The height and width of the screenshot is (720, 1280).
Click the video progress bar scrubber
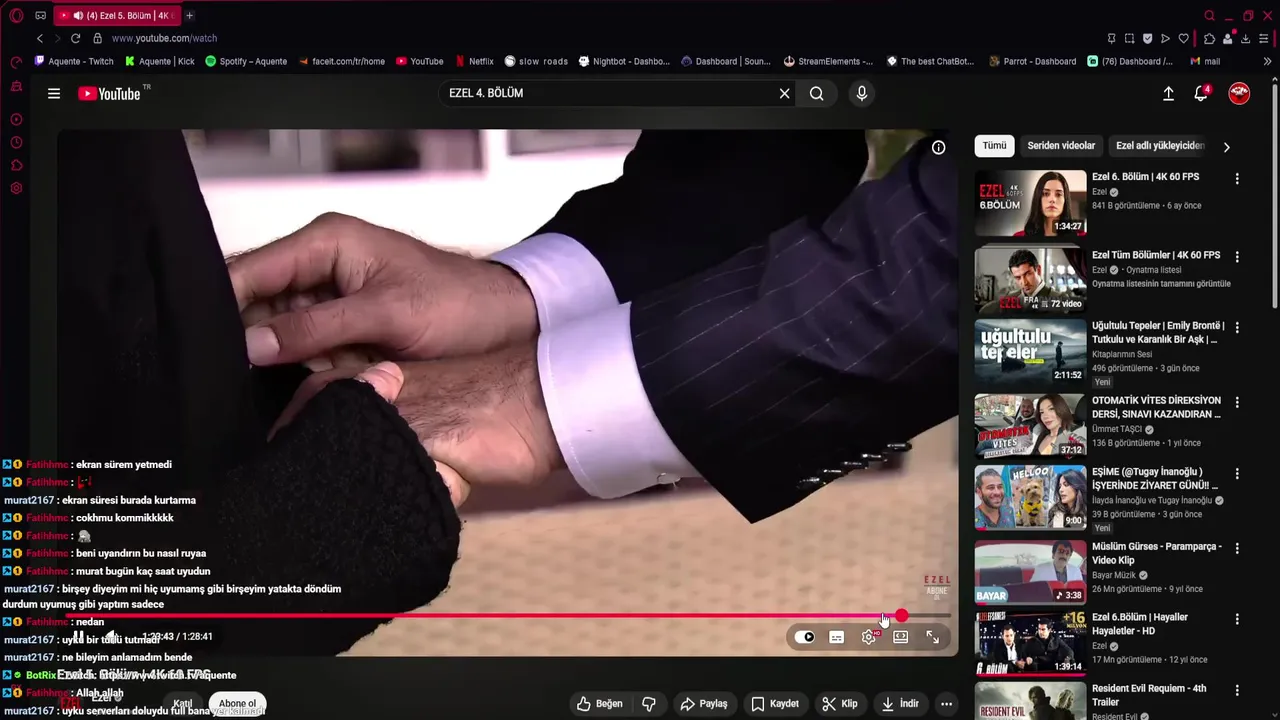[901, 616]
